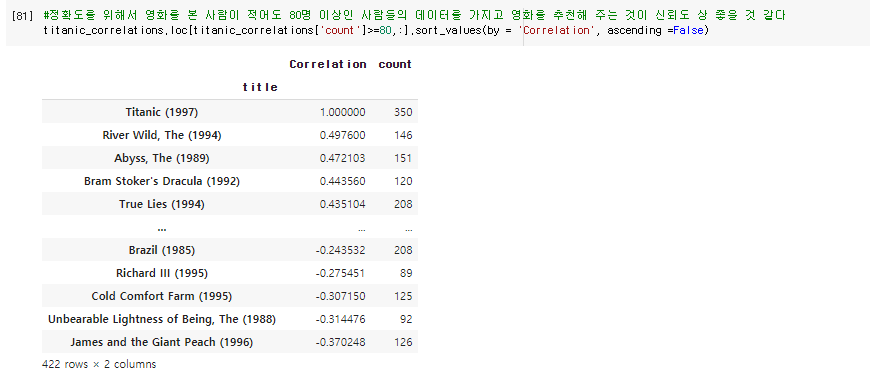Click count value 151 for Abyss
870x376 pixels.
pyautogui.click(x=403, y=159)
